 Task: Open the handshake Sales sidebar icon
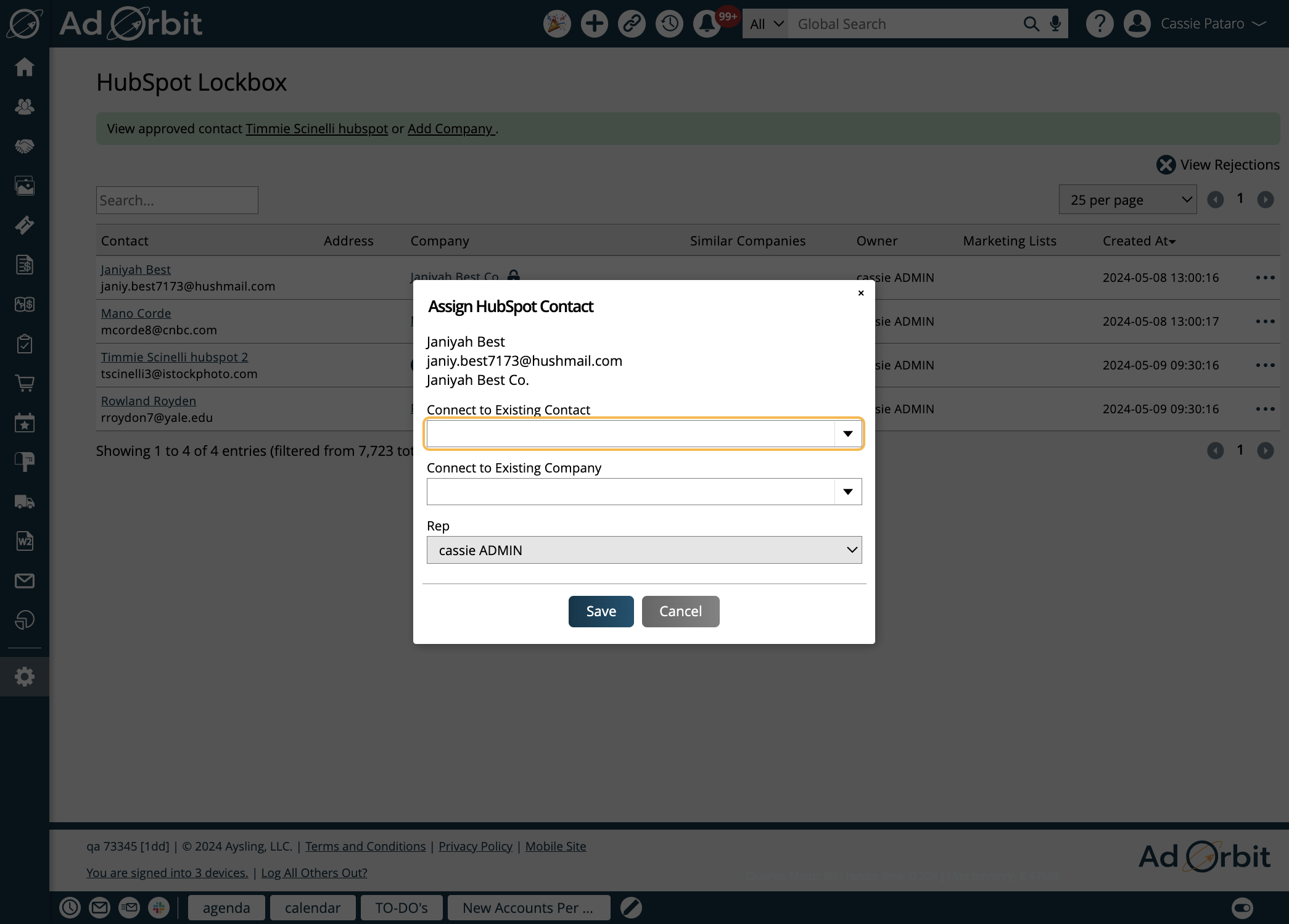25,146
